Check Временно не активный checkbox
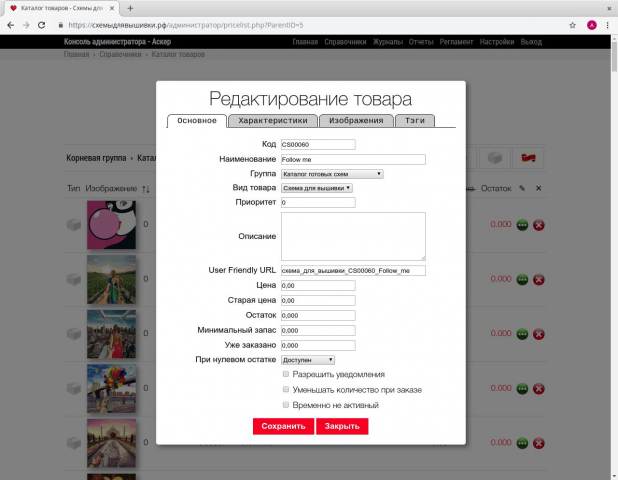Viewport: 618px width, 480px height. (286, 405)
